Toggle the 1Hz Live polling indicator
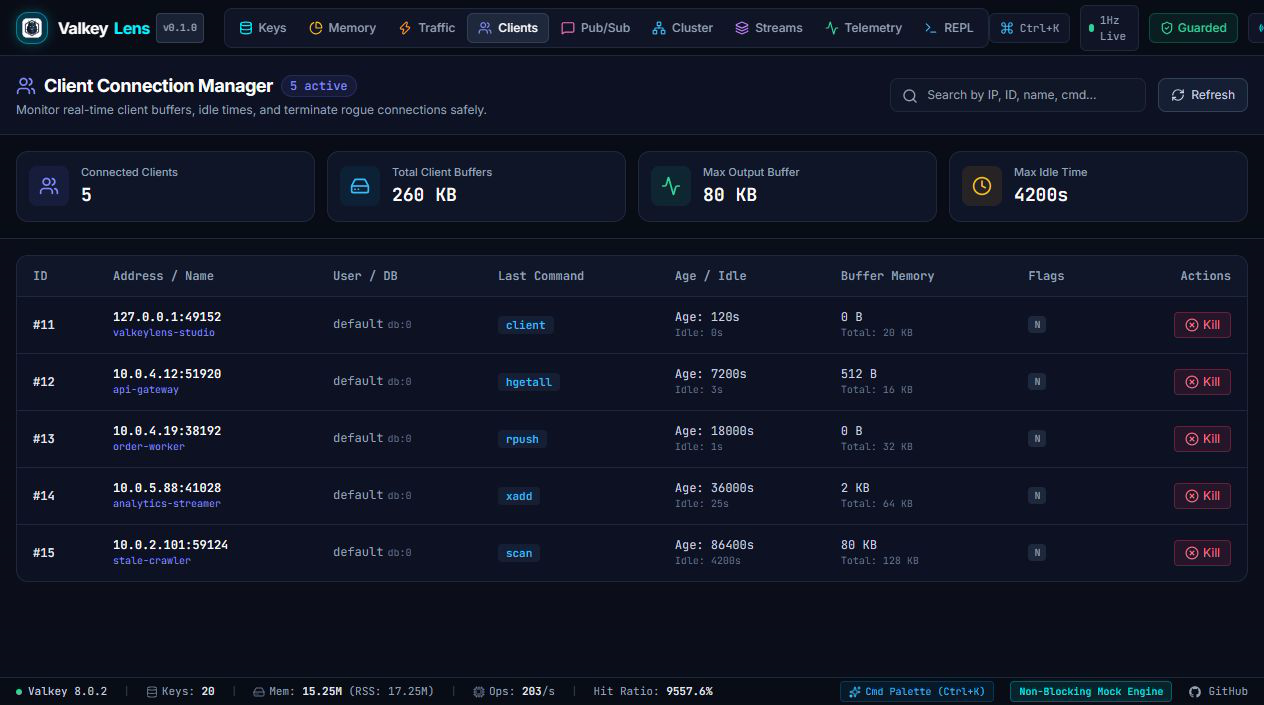This screenshot has width=1264, height=705. click(x=1109, y=28)
